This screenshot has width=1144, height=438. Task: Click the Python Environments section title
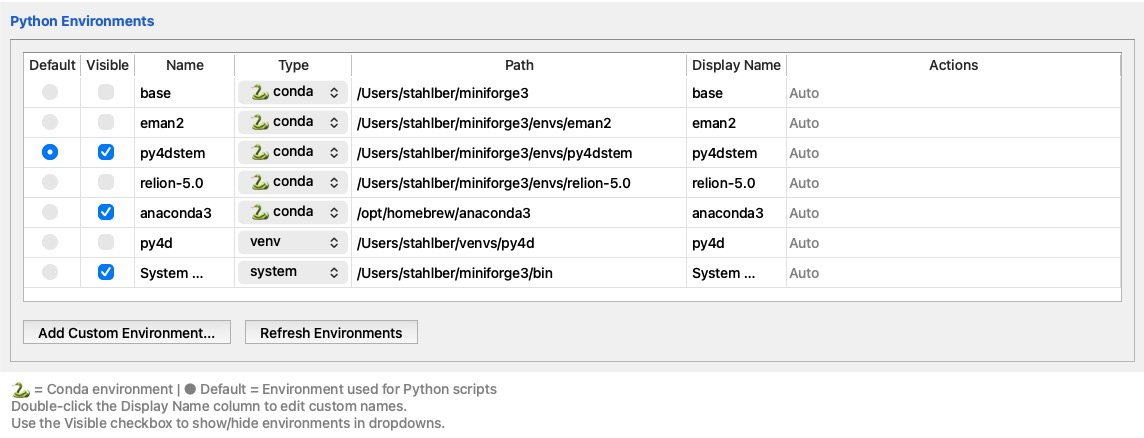point(82,21)
